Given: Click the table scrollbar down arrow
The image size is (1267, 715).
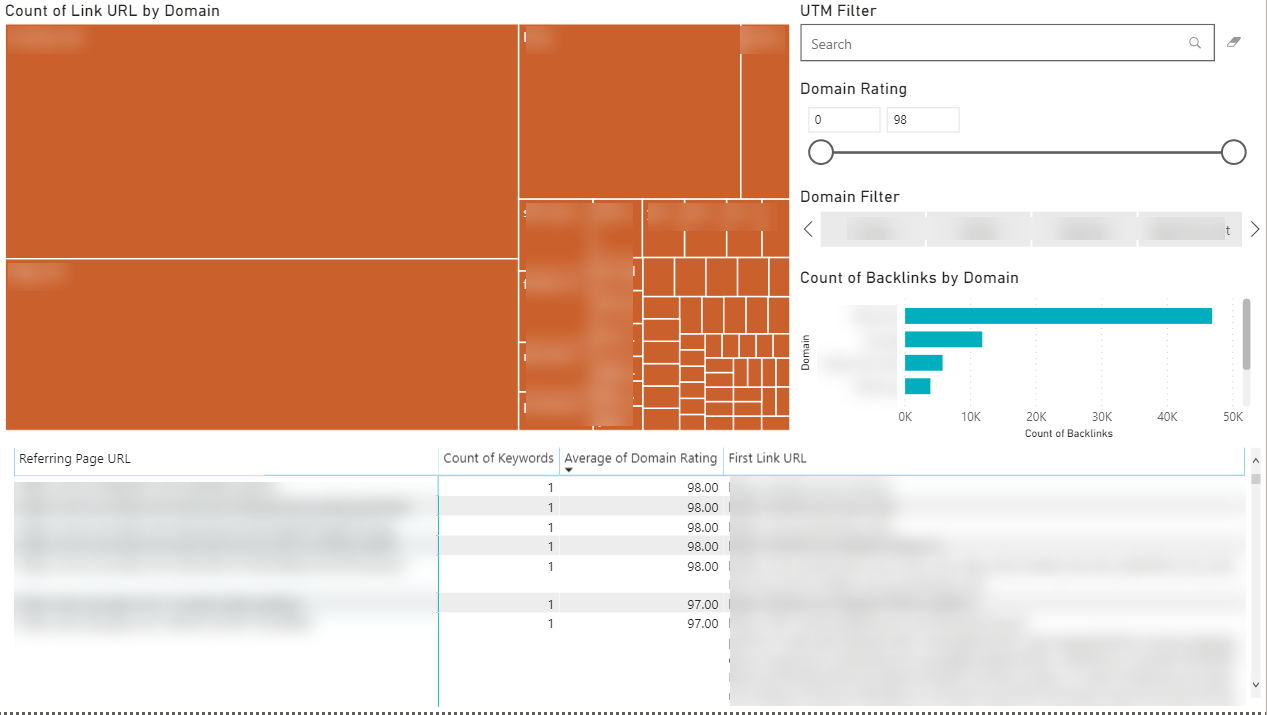Looking at the screenshot, I should tap(1256, 685).
